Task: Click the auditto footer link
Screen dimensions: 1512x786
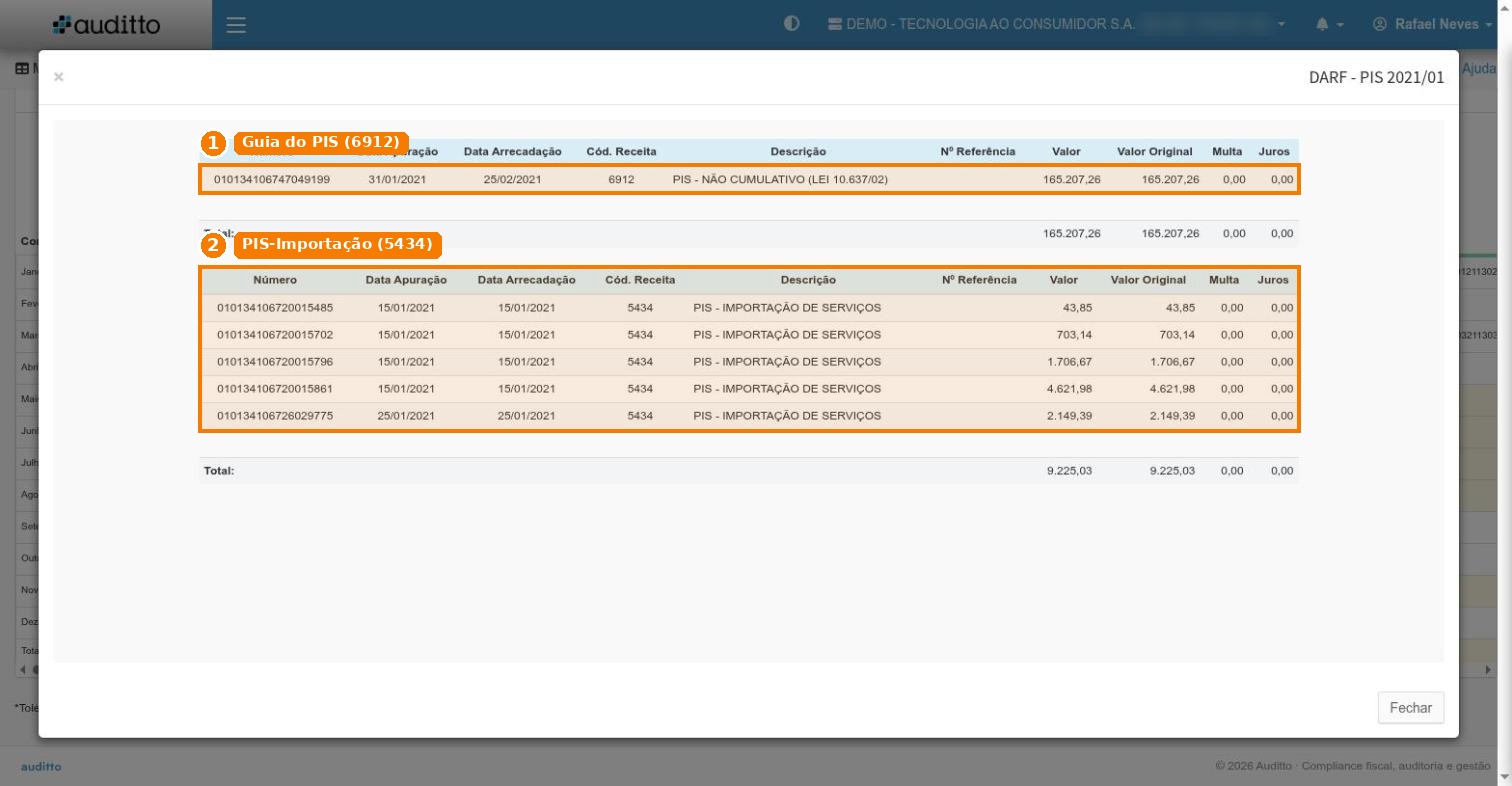Action: [x=41, y=767]
